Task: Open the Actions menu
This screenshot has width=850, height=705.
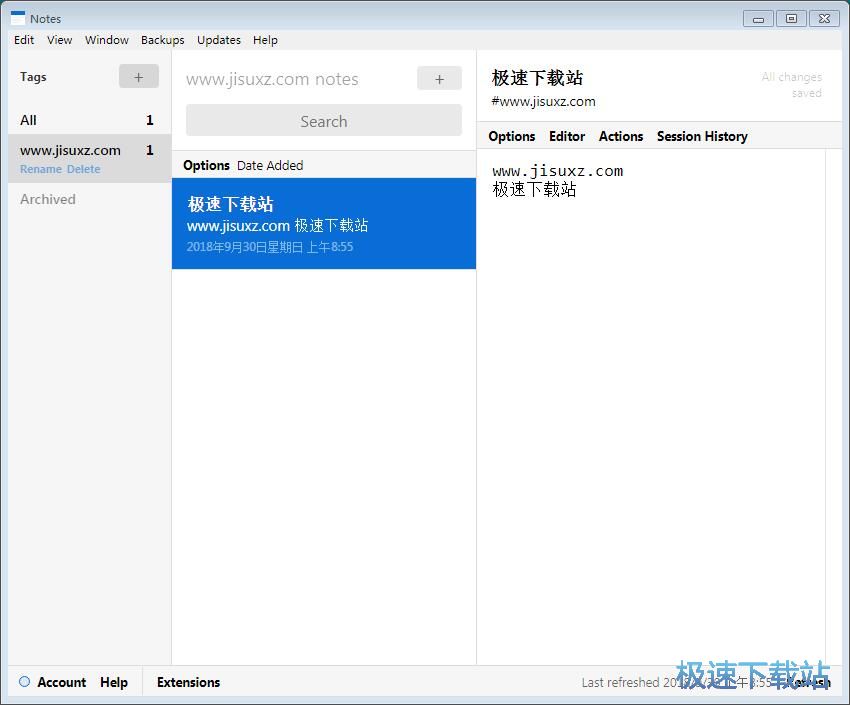Action: click(621, 136)
